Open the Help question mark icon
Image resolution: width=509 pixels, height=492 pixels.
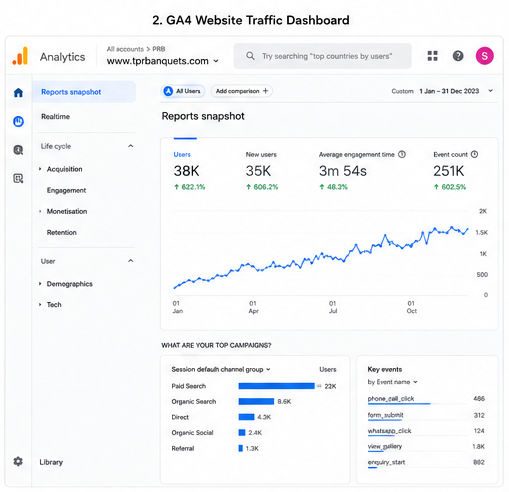point(458,56)
